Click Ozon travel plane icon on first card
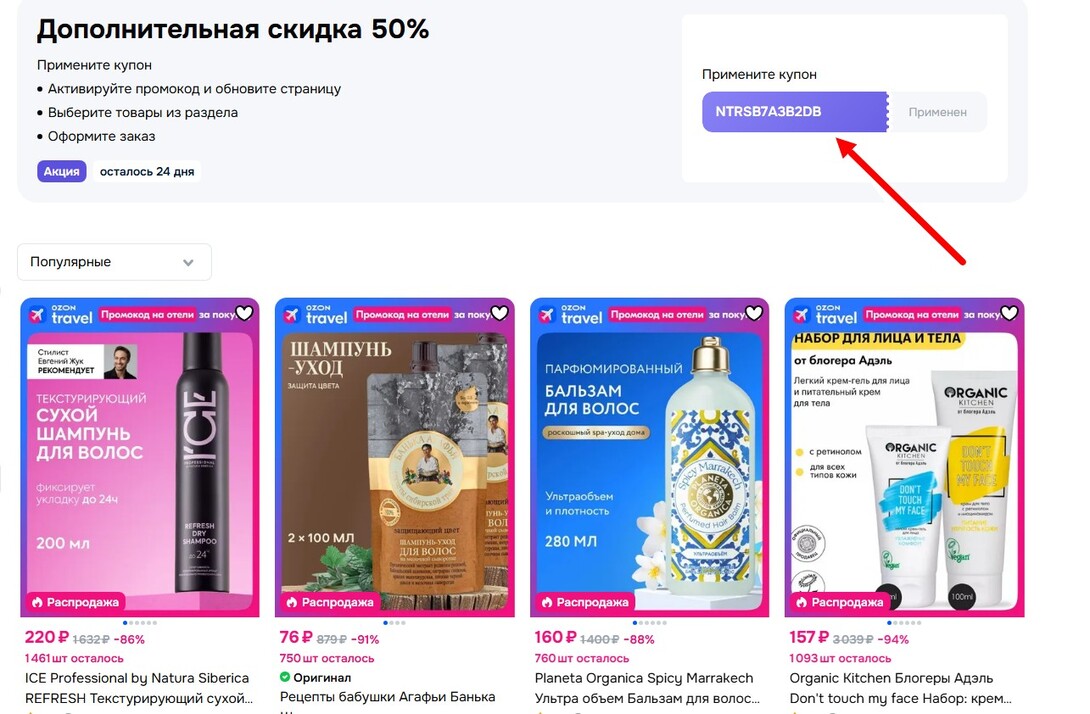The height and width of the screenshot is (714, 1090). point(37,315)
